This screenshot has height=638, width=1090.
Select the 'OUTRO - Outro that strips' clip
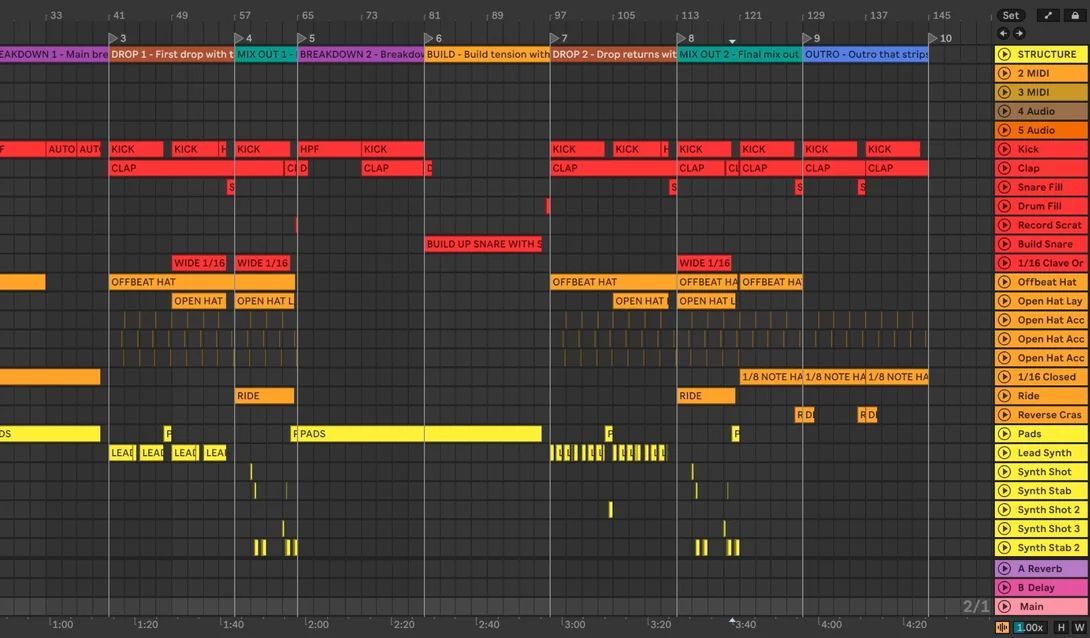click(x=865, y=54)
